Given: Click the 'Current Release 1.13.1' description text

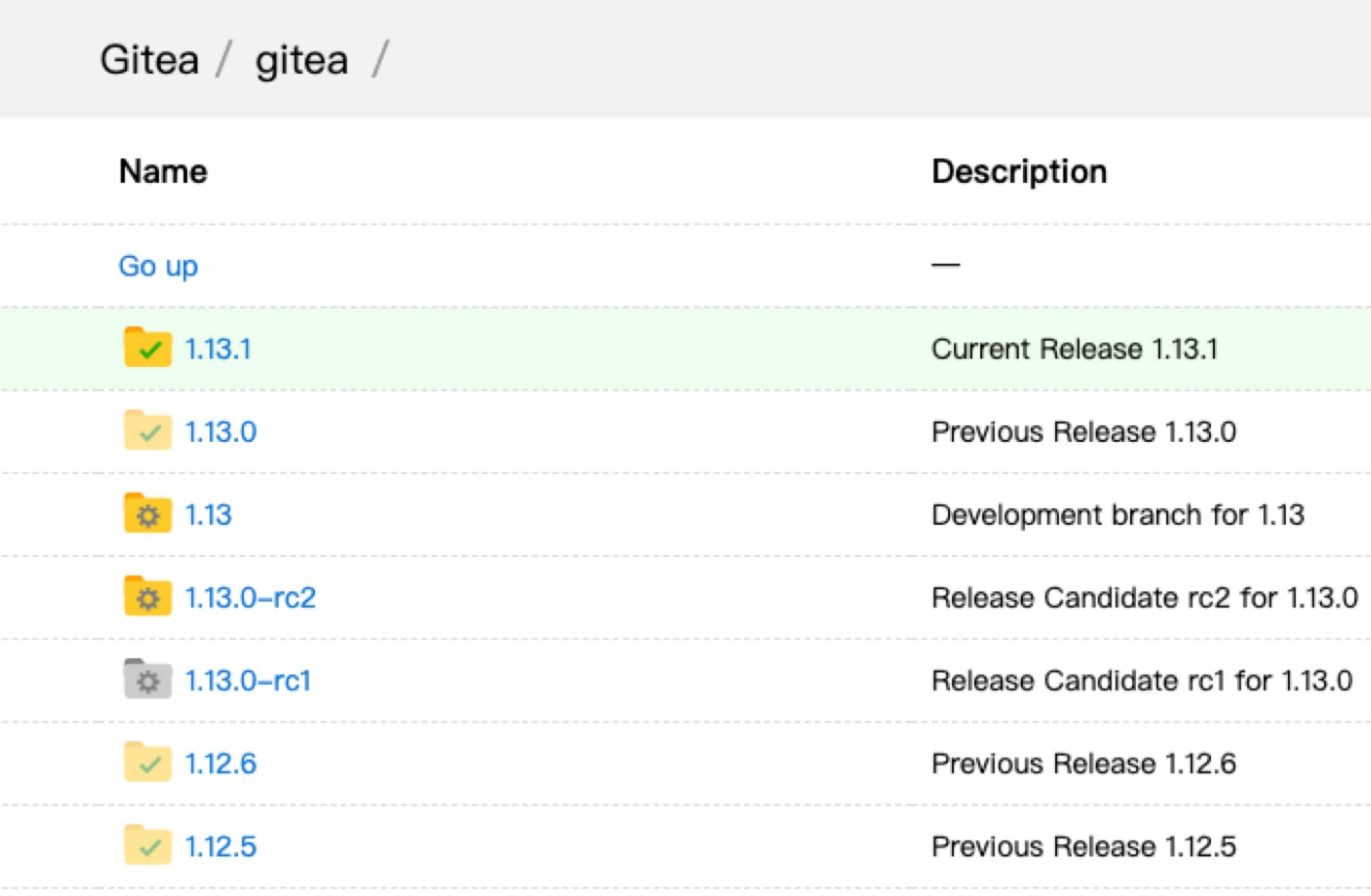Looking at the screenshot, I should click(x=1075, y=349).
